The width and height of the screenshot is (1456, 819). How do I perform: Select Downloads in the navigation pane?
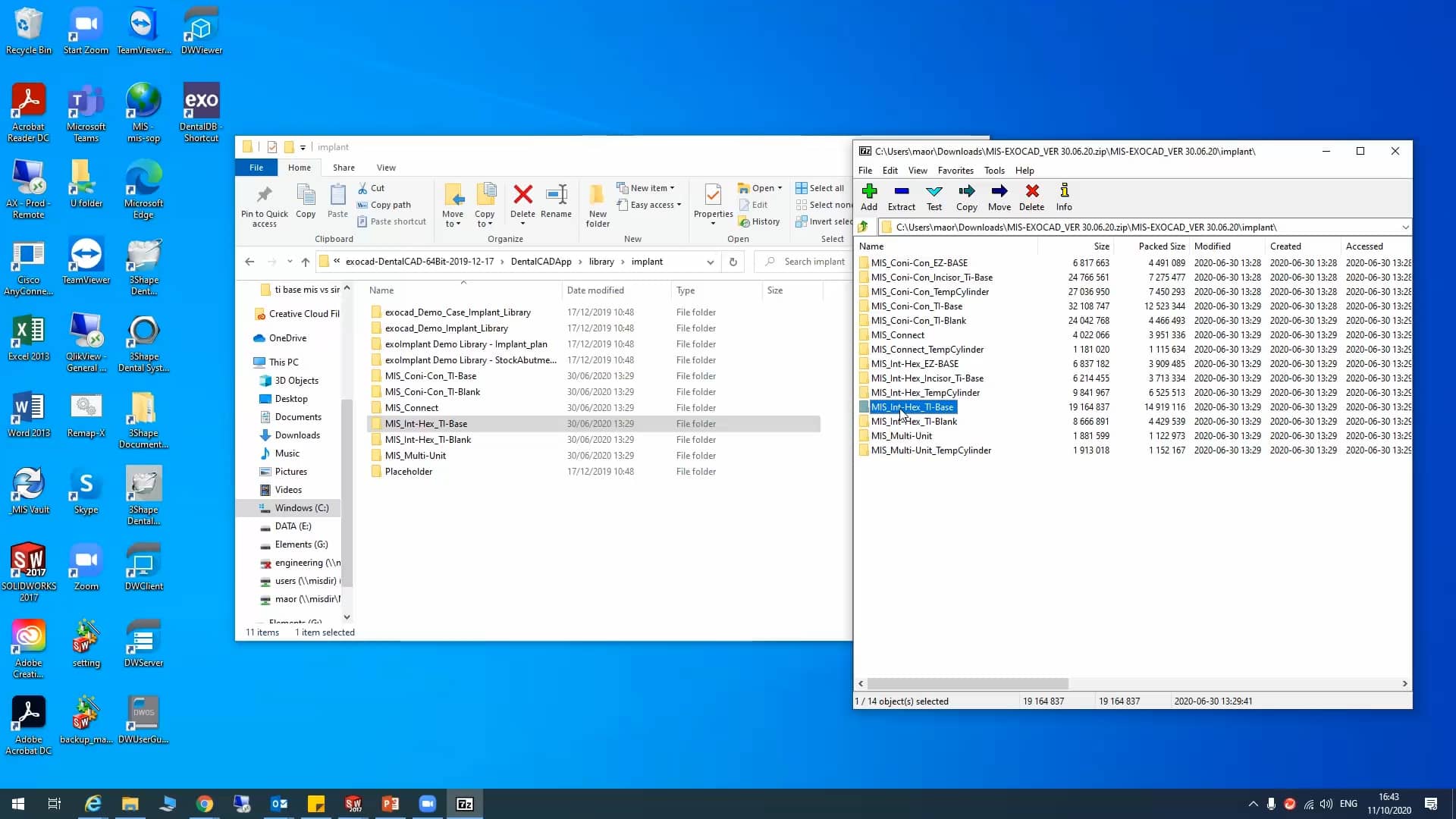click(x=297, y=435)
